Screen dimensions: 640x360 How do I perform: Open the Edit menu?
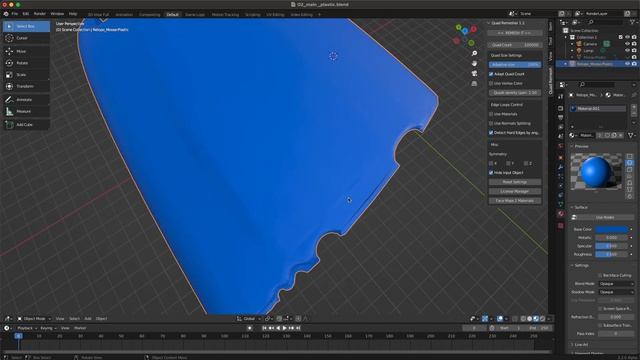26,14
